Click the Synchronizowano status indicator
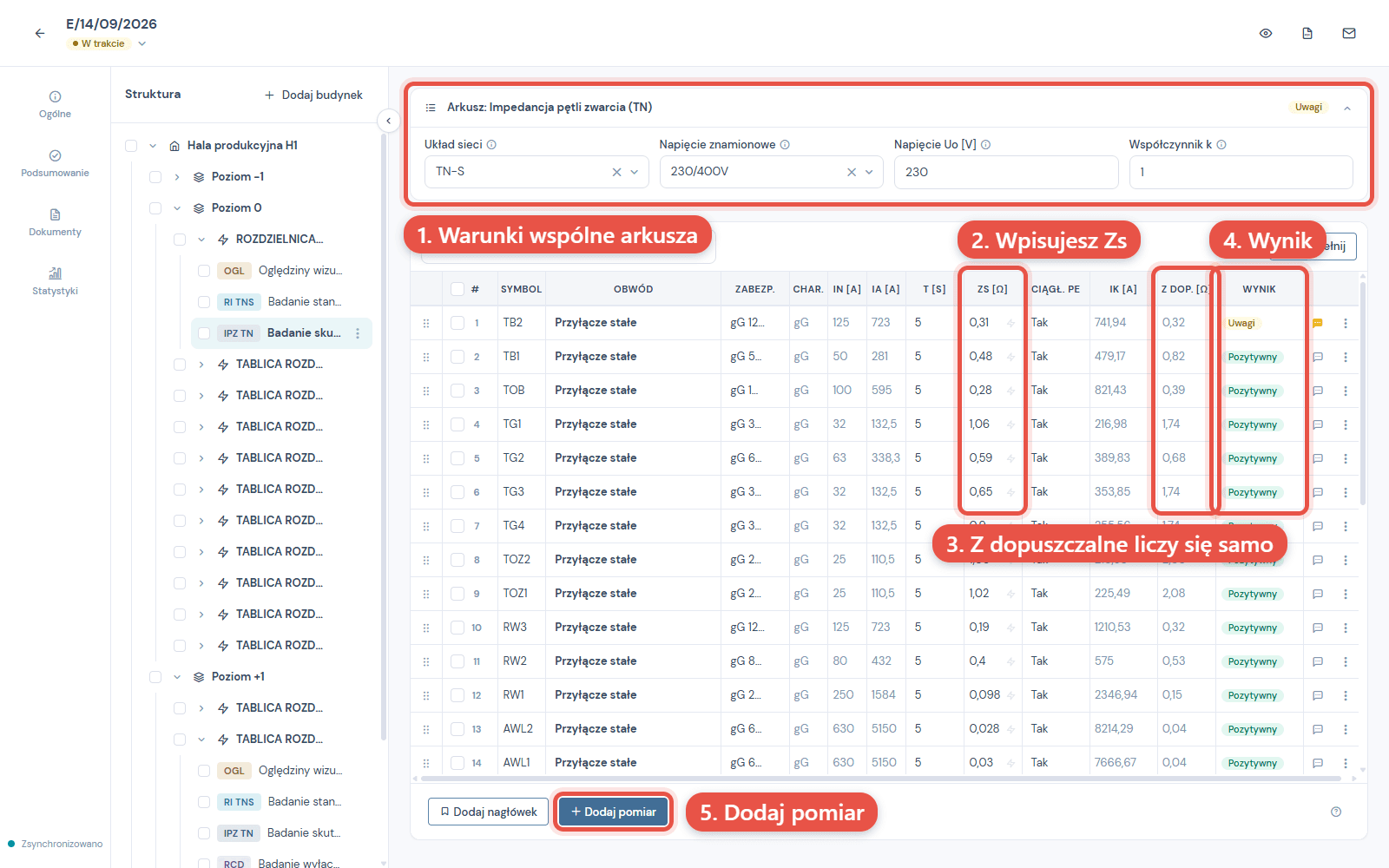Image resolution: width=1389 pixels, height=868 pixels. point(55,844)
